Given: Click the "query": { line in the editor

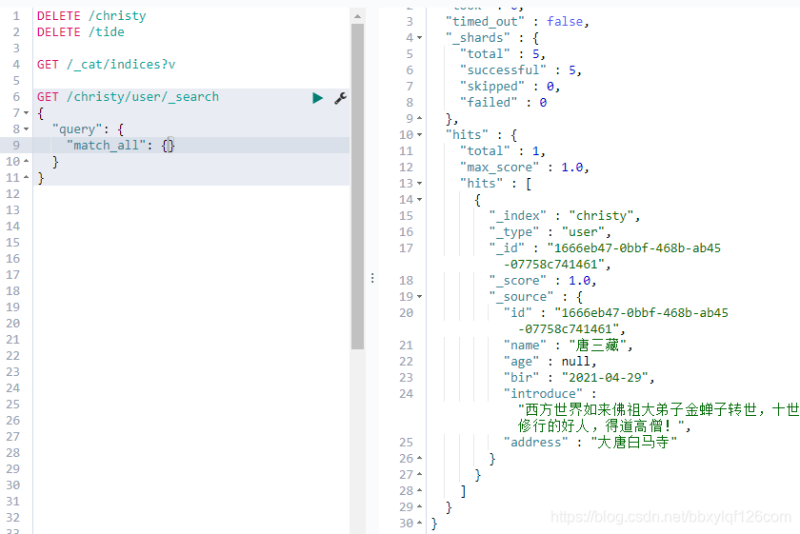Looking at the screenshot, I should 88,129.
